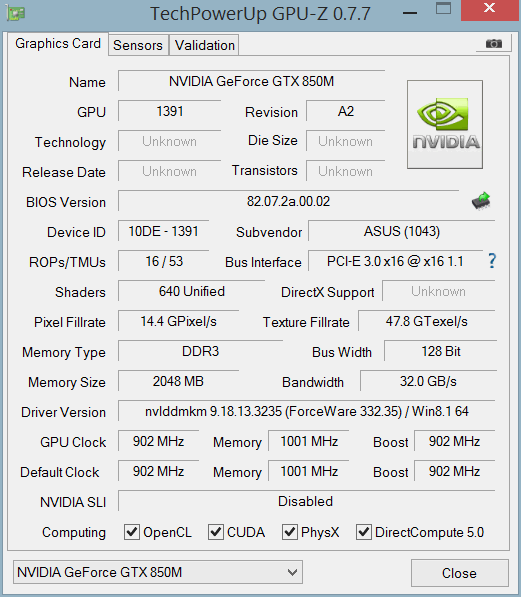Minimize the GPU-Z window

(410, 13)
